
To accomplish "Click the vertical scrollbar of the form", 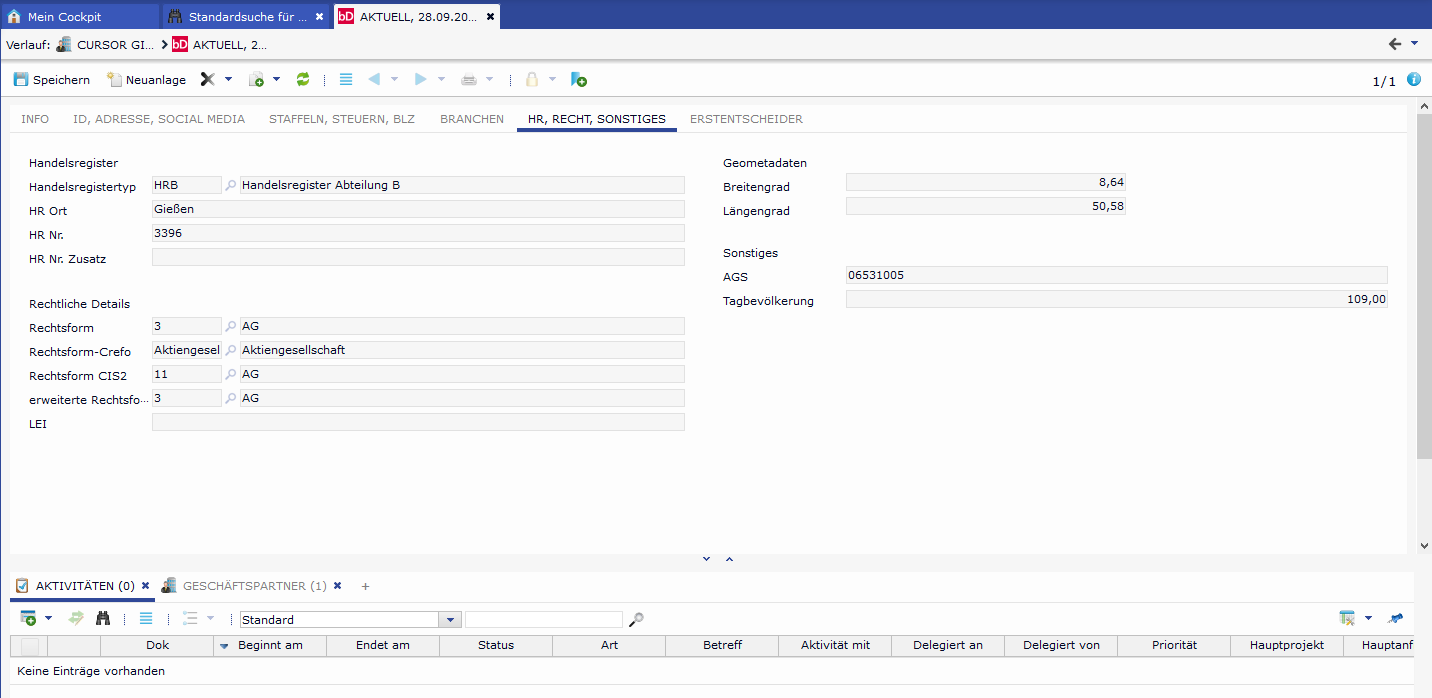I will (1424, 284).
